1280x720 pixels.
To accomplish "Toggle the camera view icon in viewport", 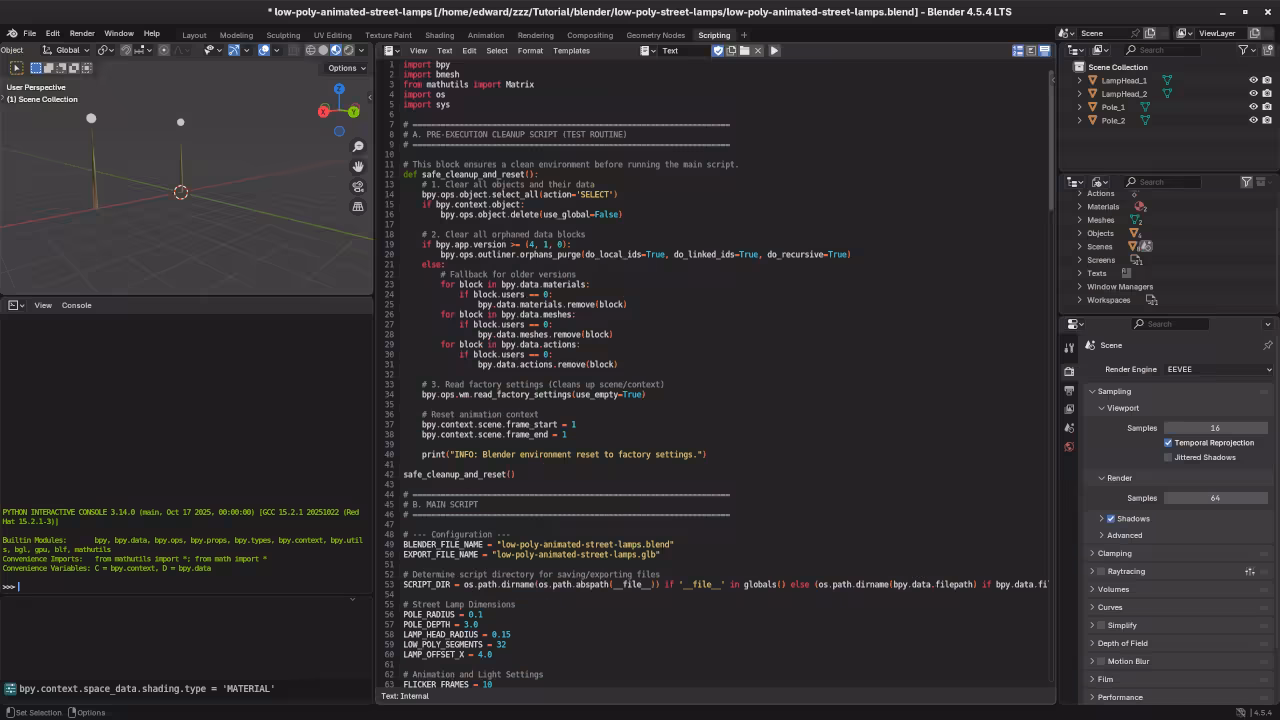I will [x=358, y=187].
